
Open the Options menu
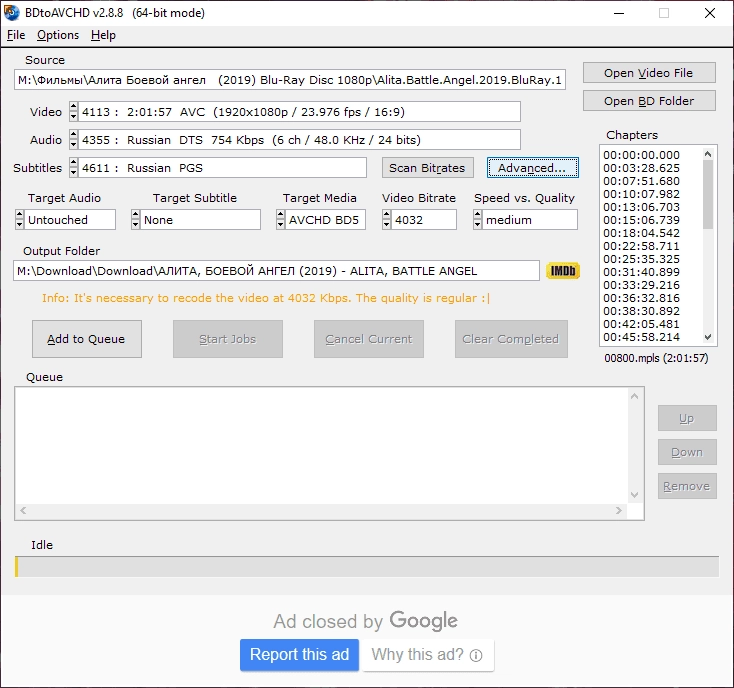58,35
